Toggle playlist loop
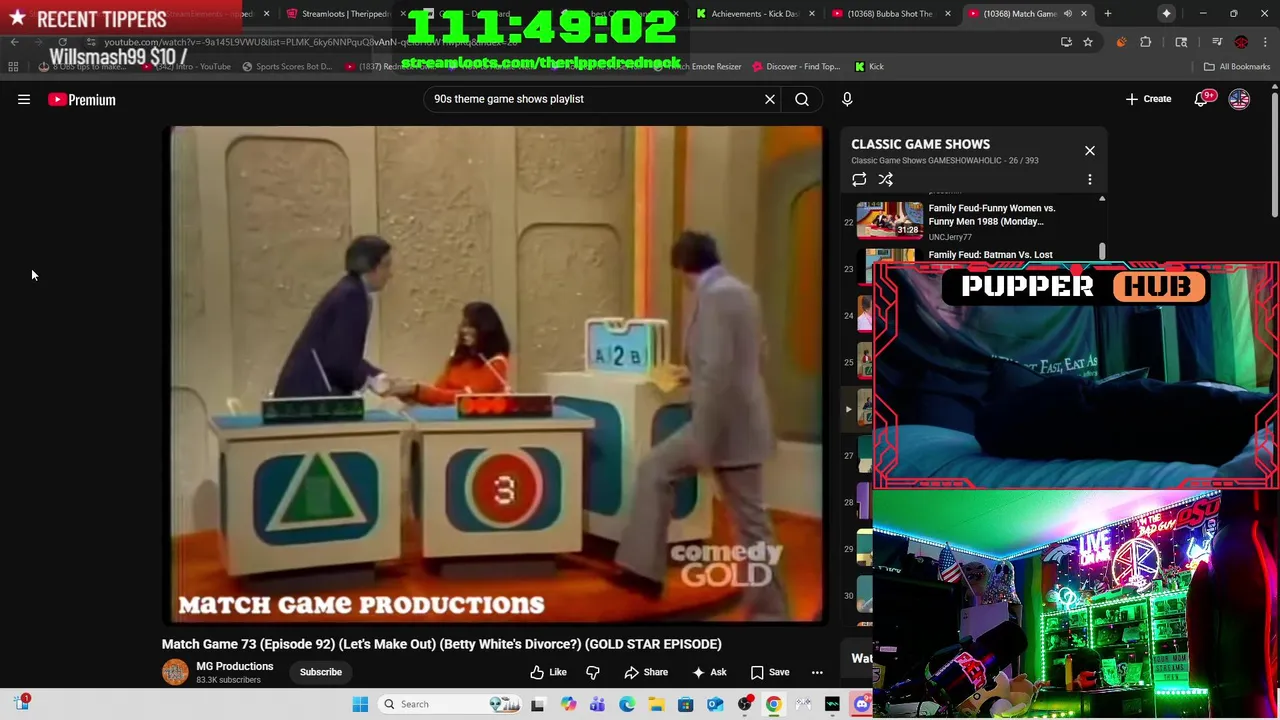Image resolution: width=1280 pixels, height=720 pixels. click(859, 180)
